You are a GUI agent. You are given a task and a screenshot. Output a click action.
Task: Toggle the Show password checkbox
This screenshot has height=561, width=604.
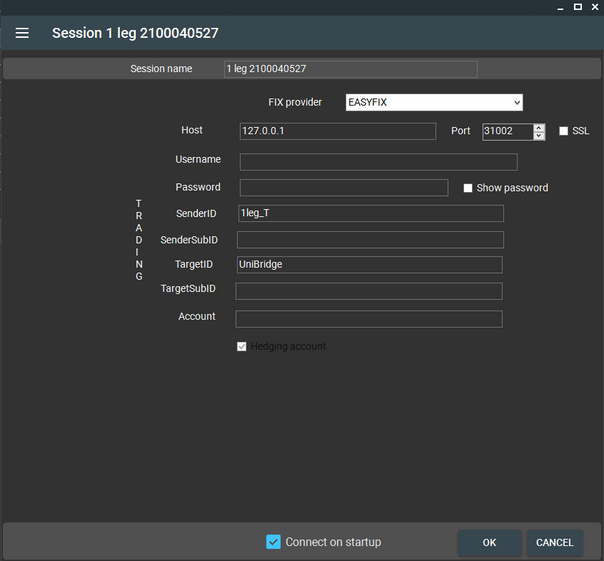(468, 188)
